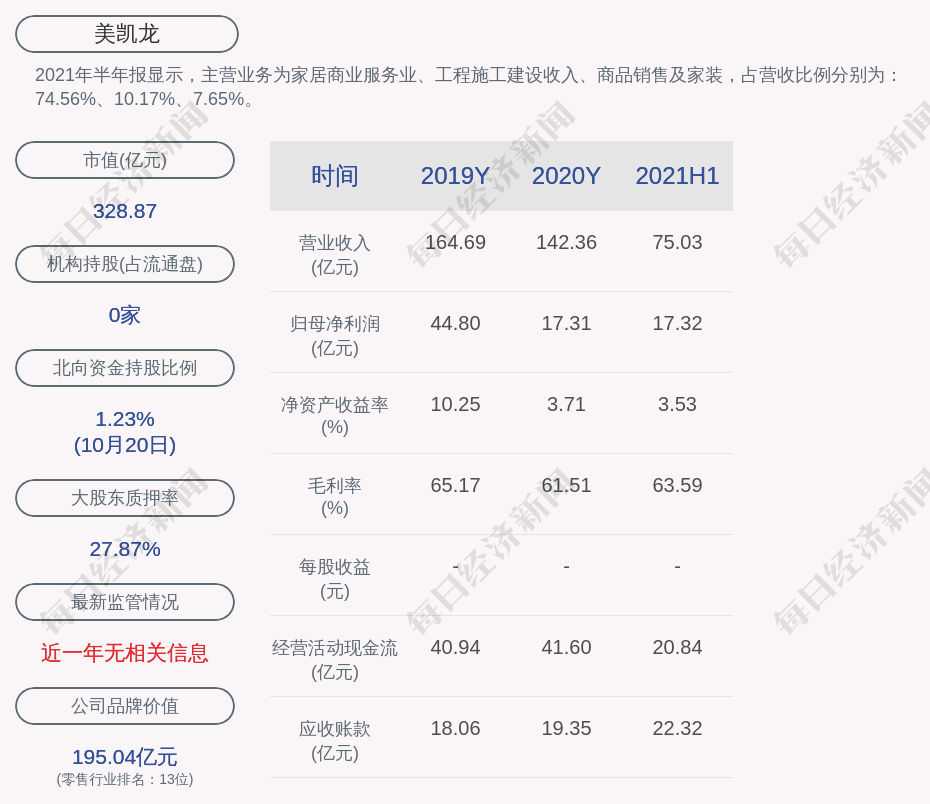This screenshot has height=804, width=930.
Task: Select the 净资产收益率(%) row label
Action: [334, 416]
